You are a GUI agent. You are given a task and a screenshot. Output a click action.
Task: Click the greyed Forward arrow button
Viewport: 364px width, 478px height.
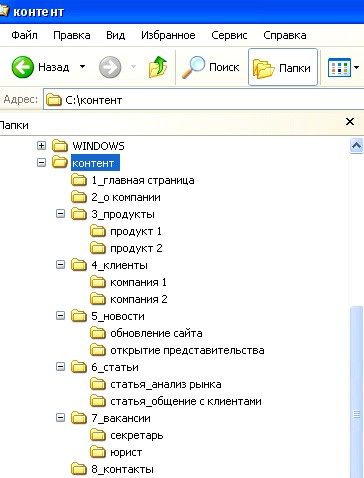[x=110, y=67]
